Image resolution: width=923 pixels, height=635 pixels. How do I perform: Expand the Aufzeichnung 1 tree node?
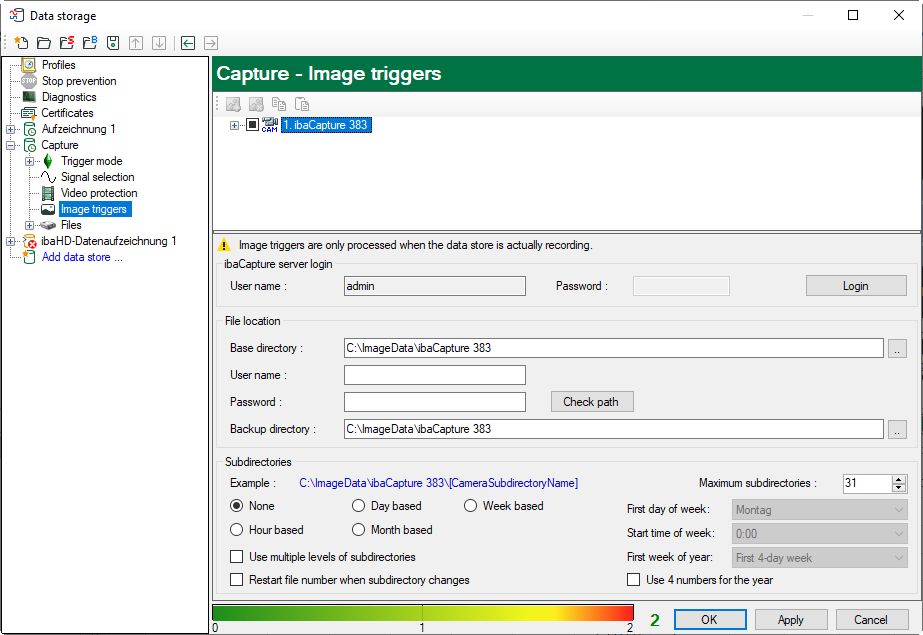[x=11, y=129]
